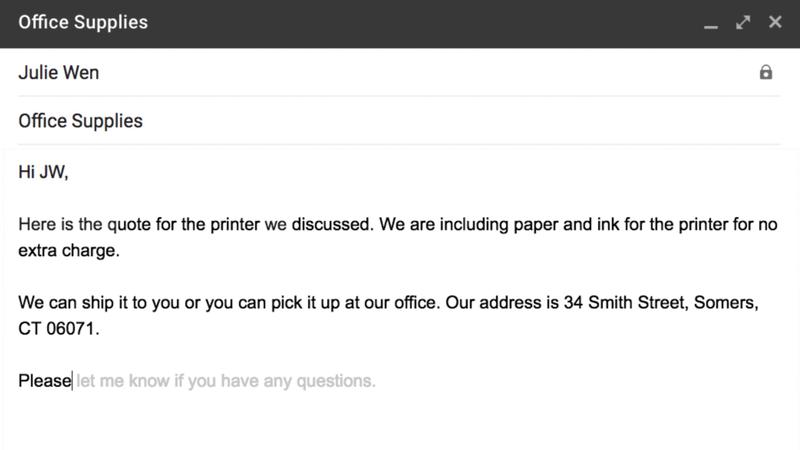The height and width of the screenshot is (450, 800).
Task: Click the lock icon beside Julie Wen
Action: click(x=766, y=72)
